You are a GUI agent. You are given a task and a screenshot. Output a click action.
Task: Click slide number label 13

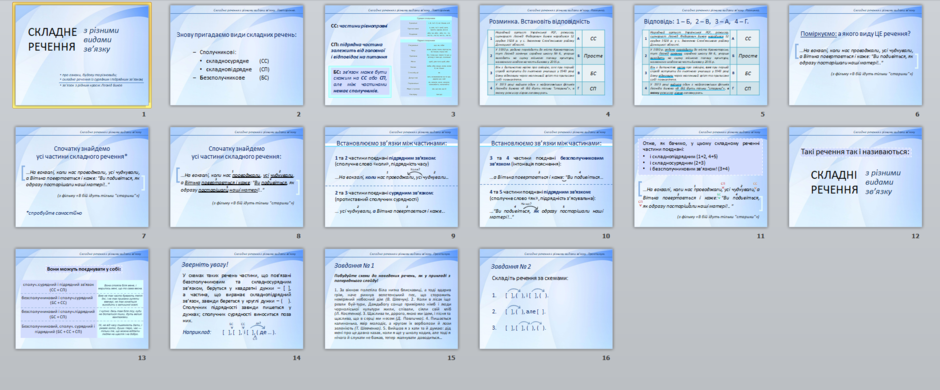143,358
